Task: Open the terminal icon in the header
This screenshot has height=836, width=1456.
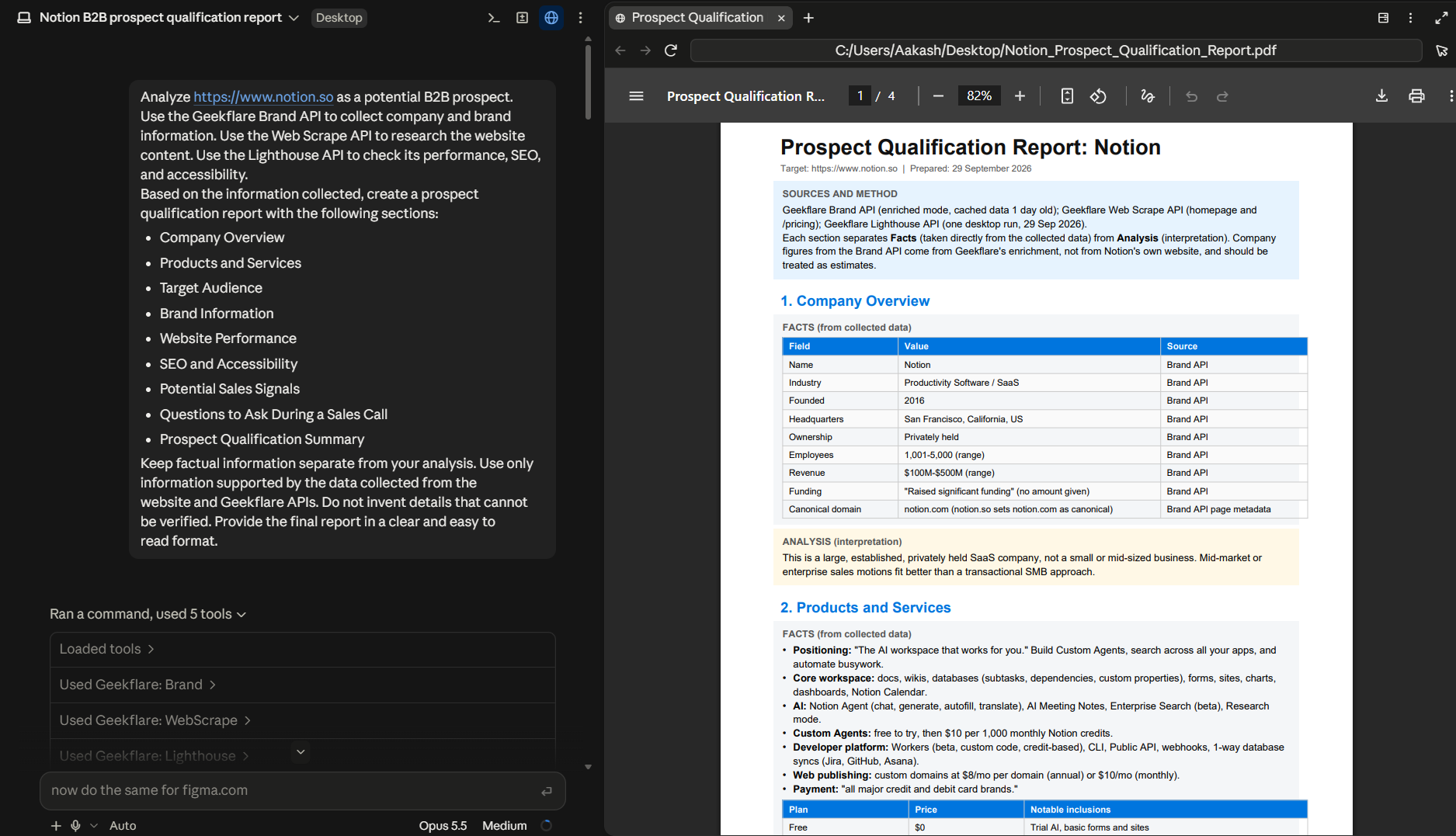Action: click(493, 18)
